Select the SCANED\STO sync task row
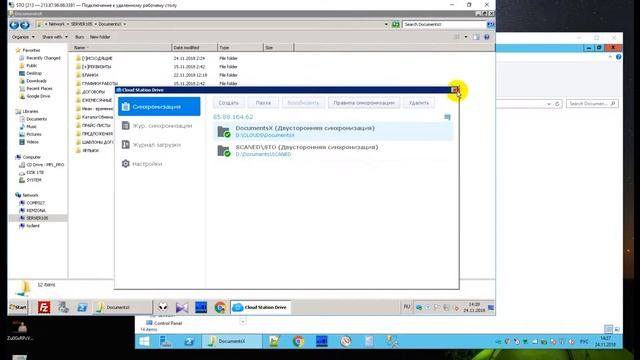Viewport: 640px width, 360px height. click(x=333, y=150)
